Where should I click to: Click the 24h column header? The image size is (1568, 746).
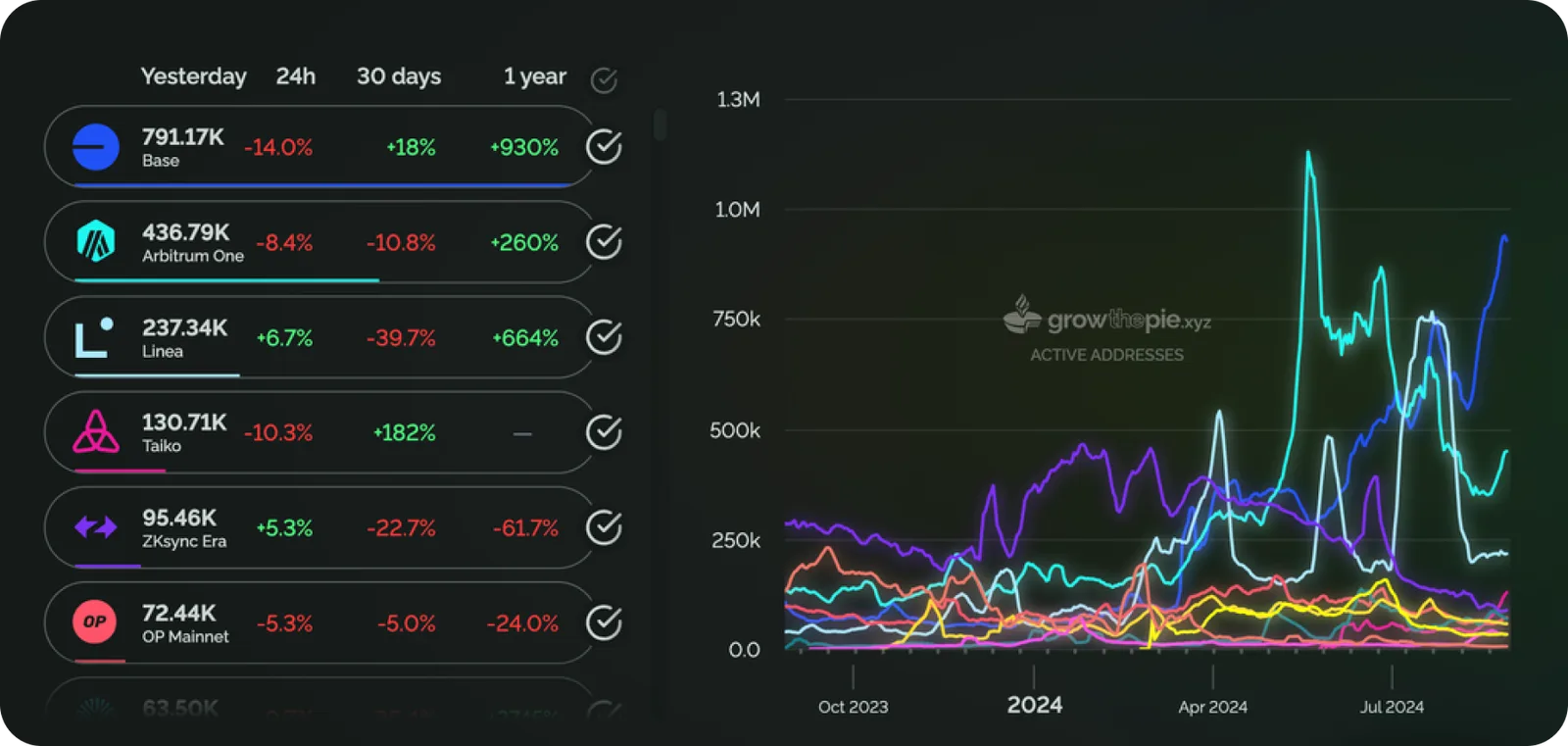295,76
